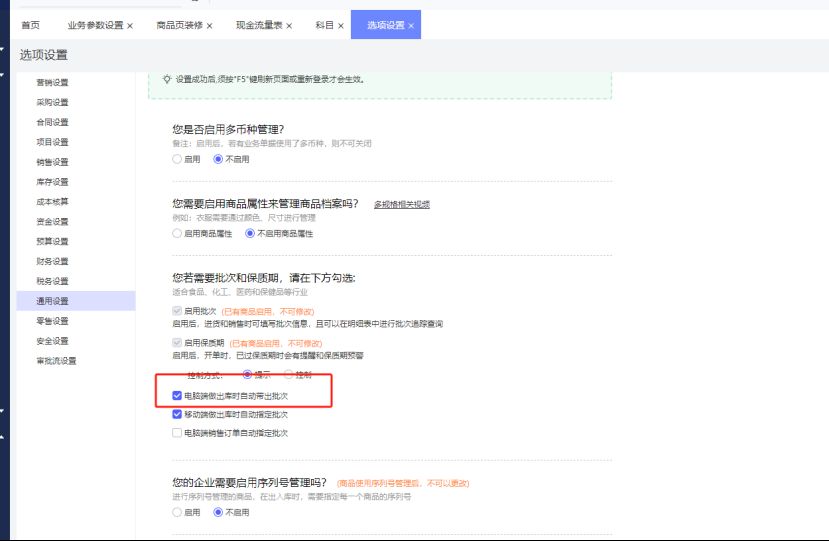
Task: Close the 科目 tab
Action: point(341,25)
